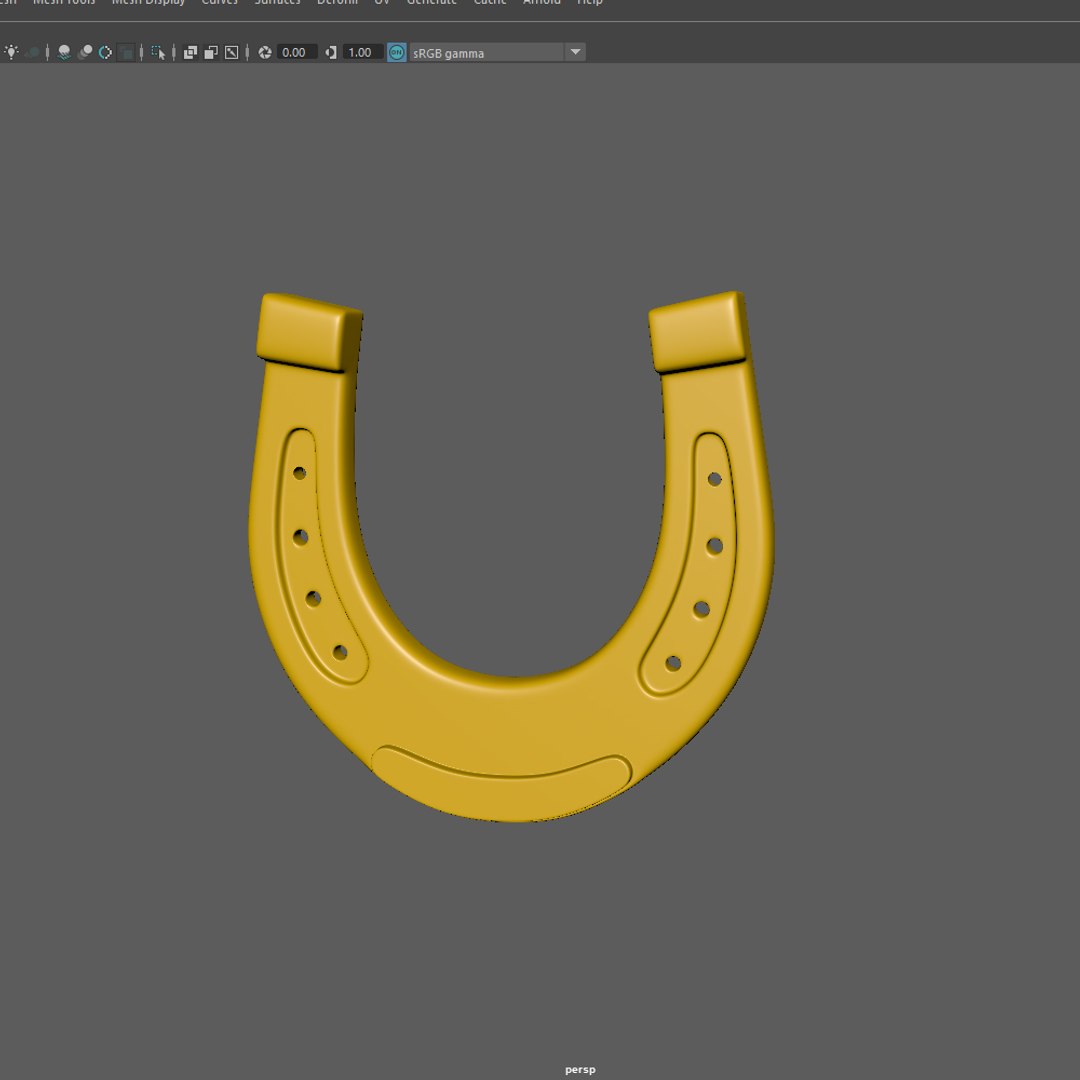
Task: Open the Deform menu
Action: (x=337, y=2)
